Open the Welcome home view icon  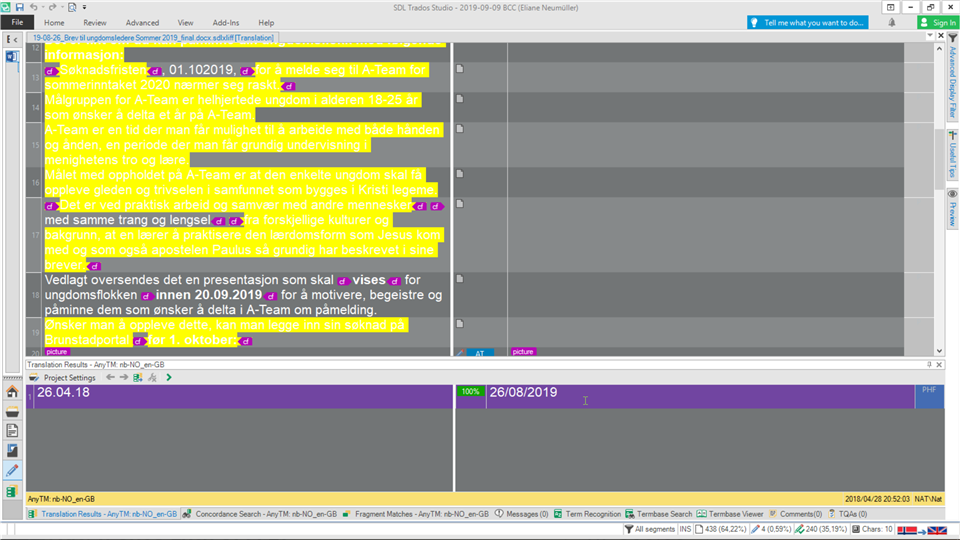tap(12, 392)
